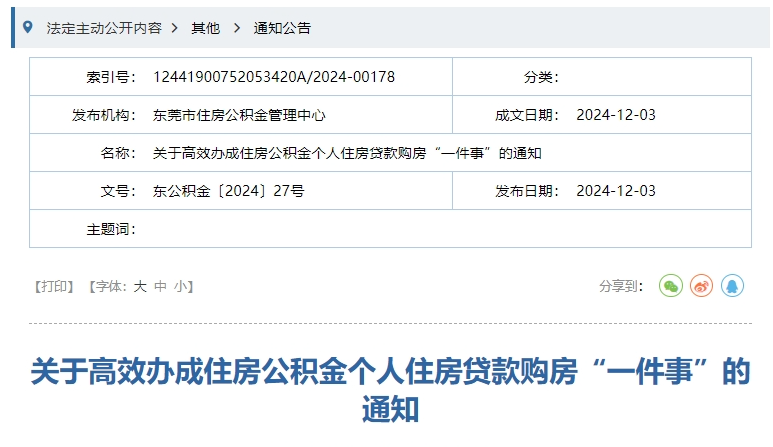Click the arrow after 其他 breadcrumb
Image resolution: width=773 pixels, height=447 pixels.
pyautogui.click(x=237, y=28)
